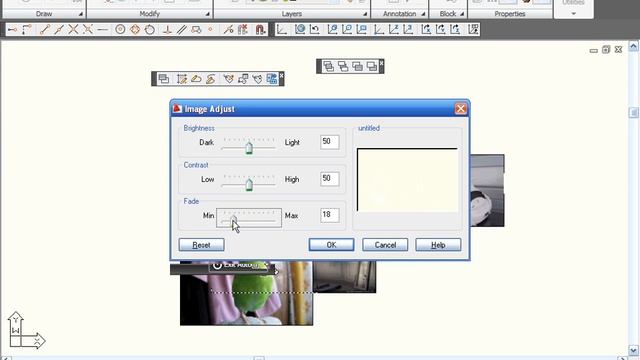Select the Synchronize Attributes tool
Viewport: 640px width, 360px height.
257,79
